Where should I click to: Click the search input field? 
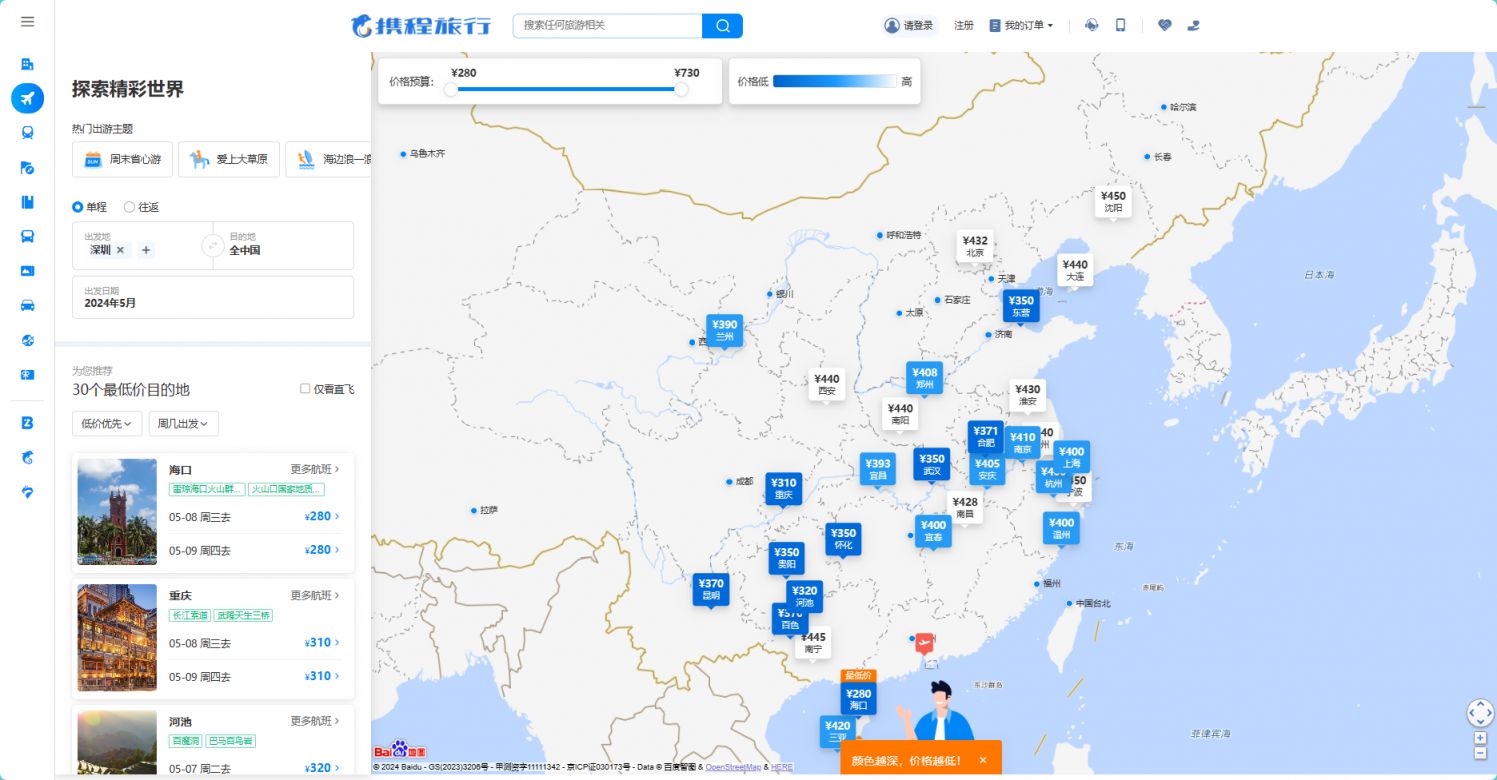[x=607, y=25]
